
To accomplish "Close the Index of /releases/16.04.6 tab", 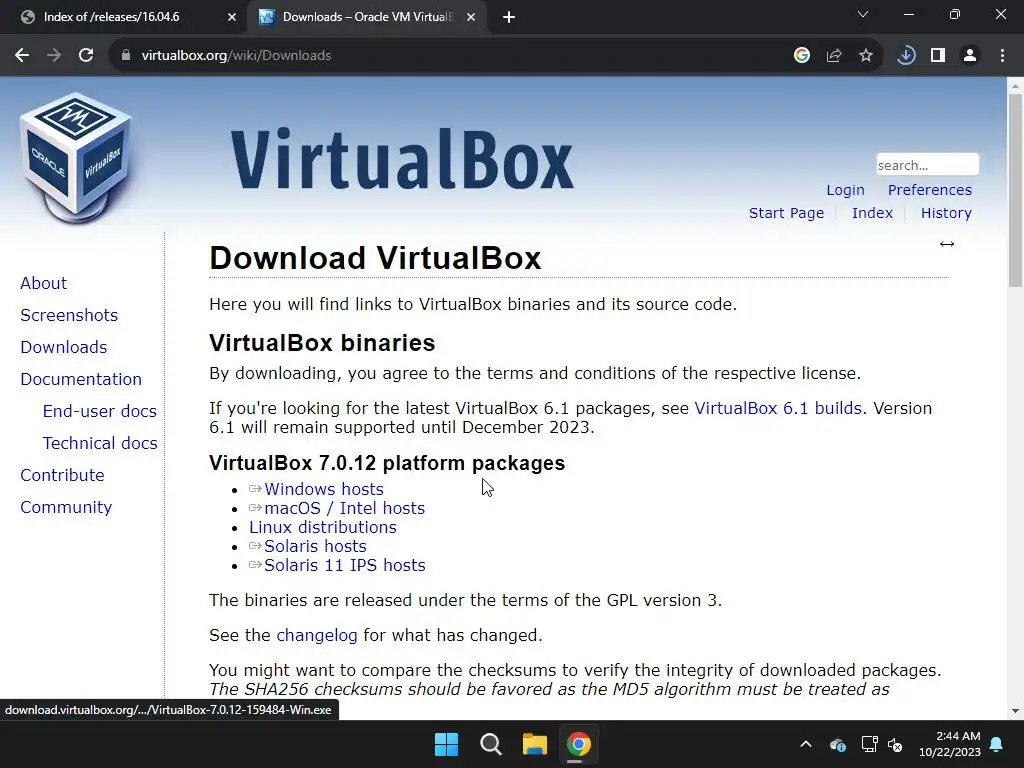I will pyautogui.click(x=232, y=17).
